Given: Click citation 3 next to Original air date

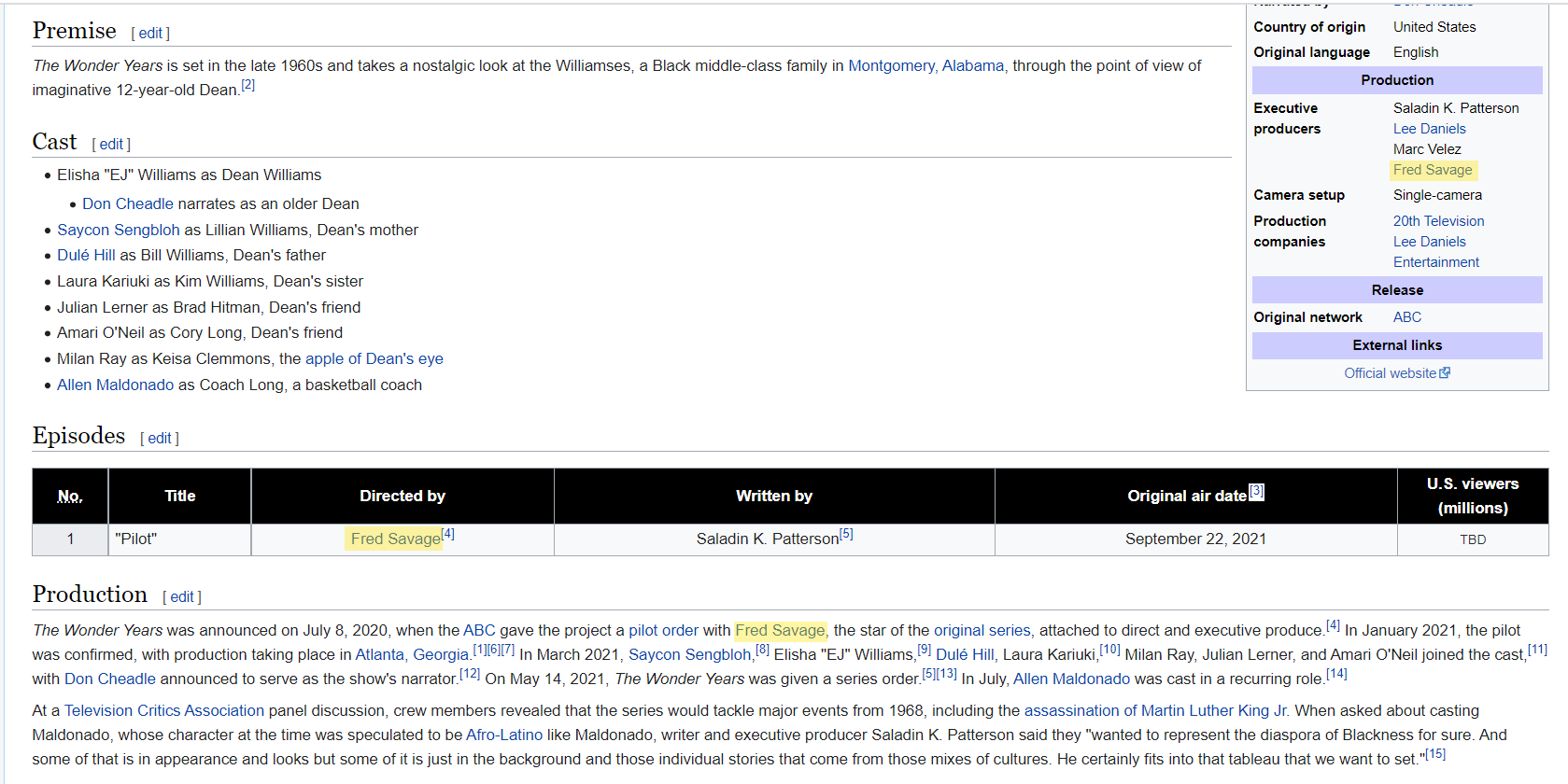Looking at the screenshot, I should [x=1257, y=492].
